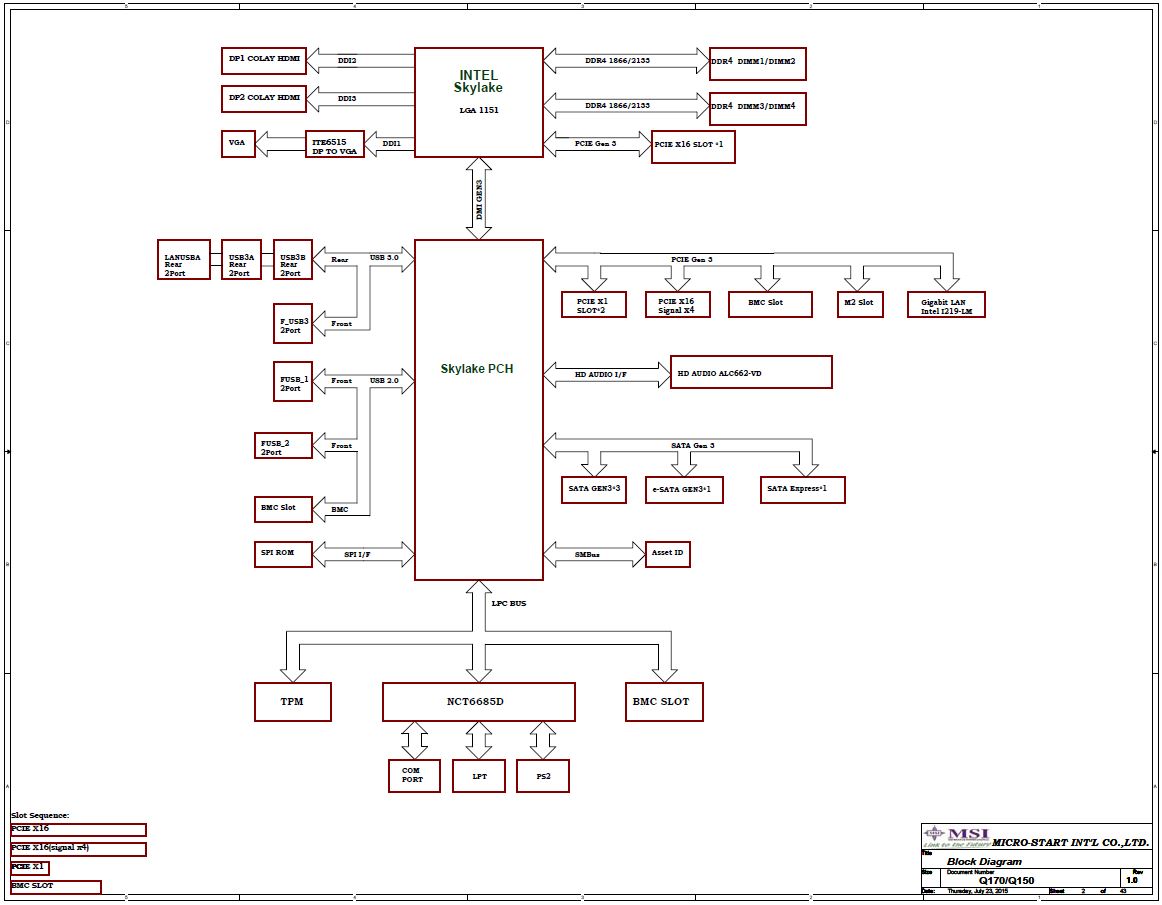Click the SATA Express*1 box
Viewport: 1162px width, 905px height.
coord(803,490)
